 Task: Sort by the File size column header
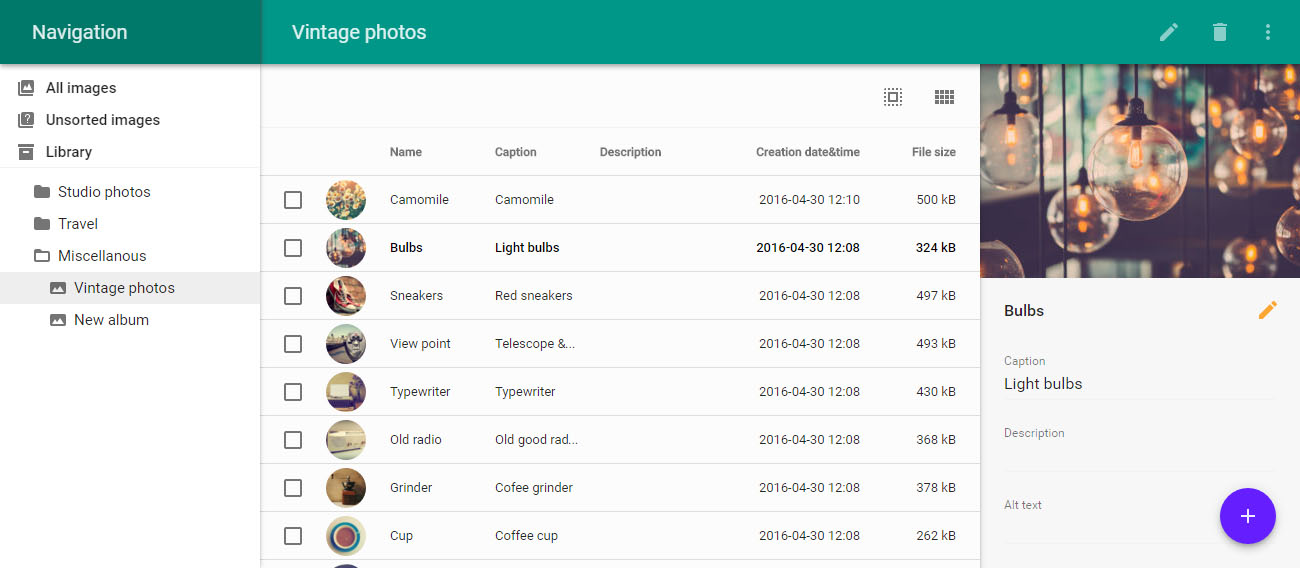[933, 152]
